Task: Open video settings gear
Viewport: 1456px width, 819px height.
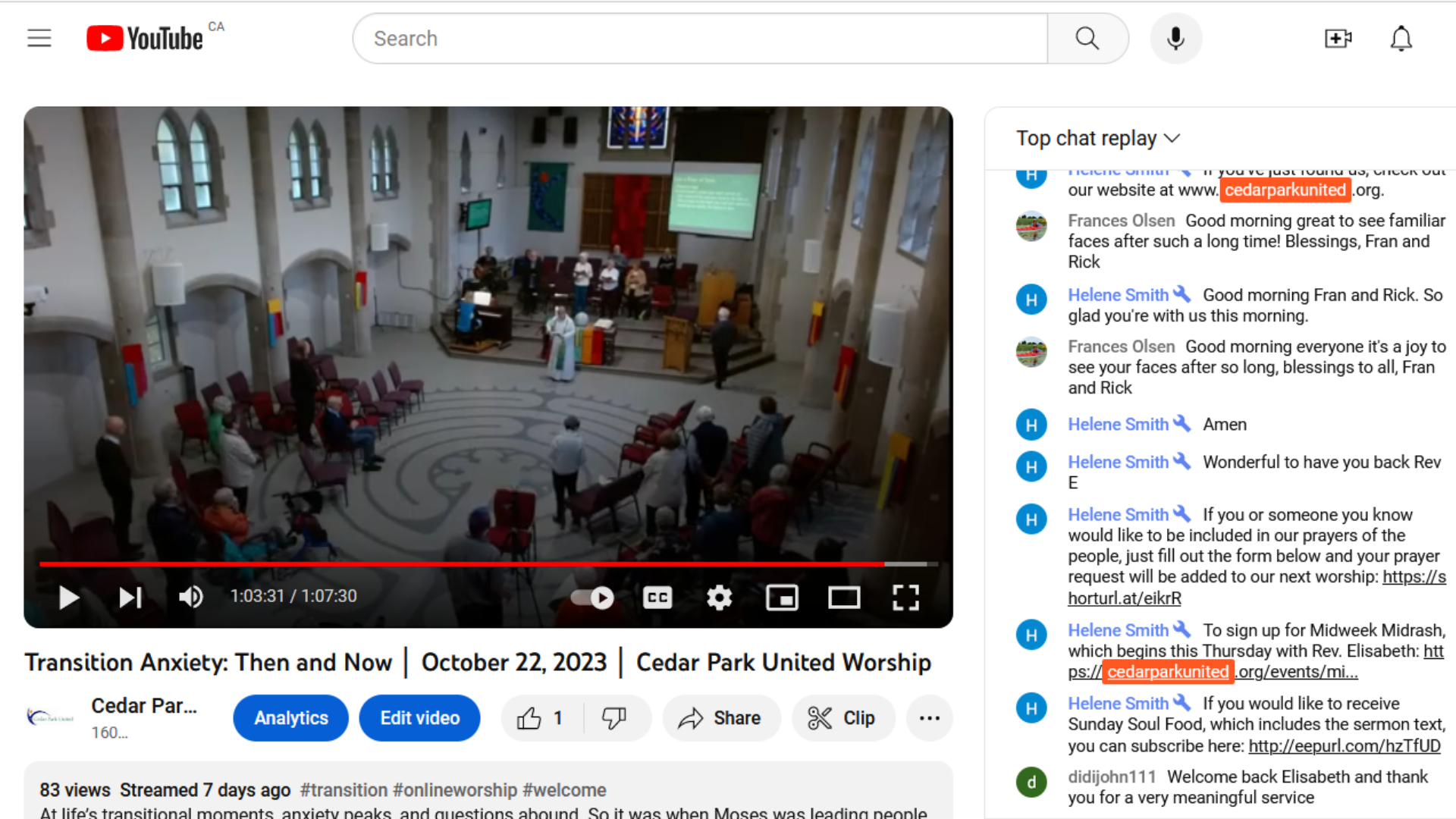Action: pos(719,598)
